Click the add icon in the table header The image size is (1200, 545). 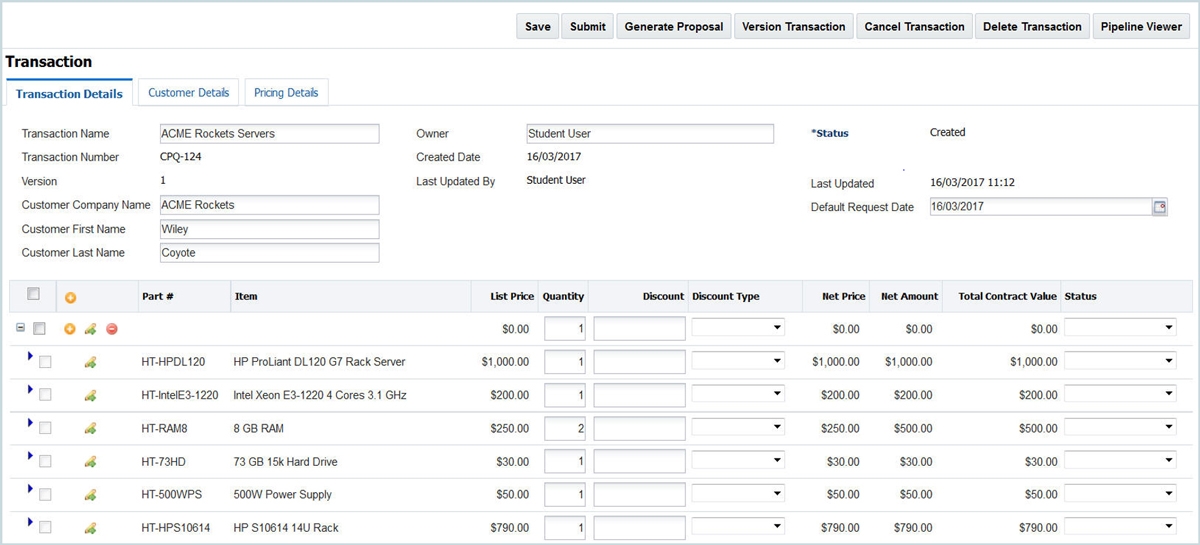pos(70,297)
